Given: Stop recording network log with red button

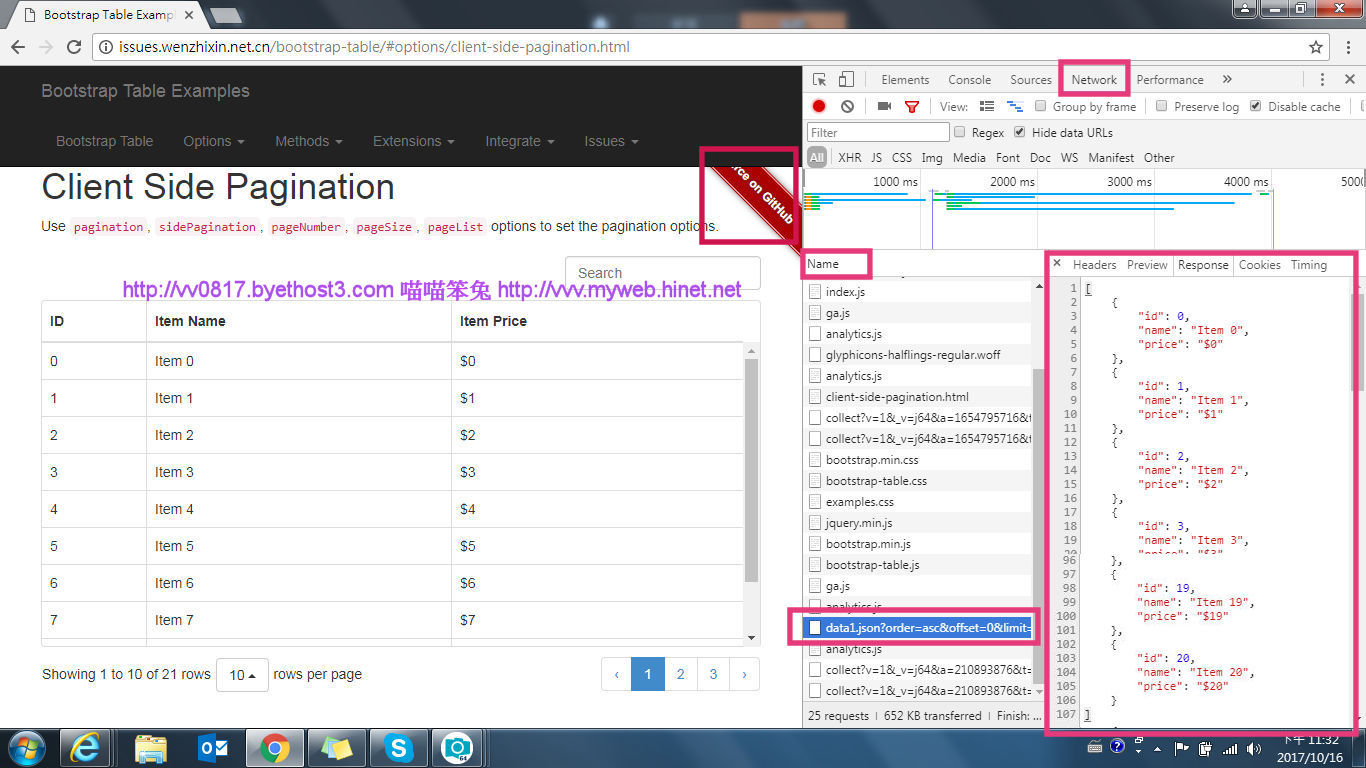Looking at the screenshot, I should tap(819, 106).
